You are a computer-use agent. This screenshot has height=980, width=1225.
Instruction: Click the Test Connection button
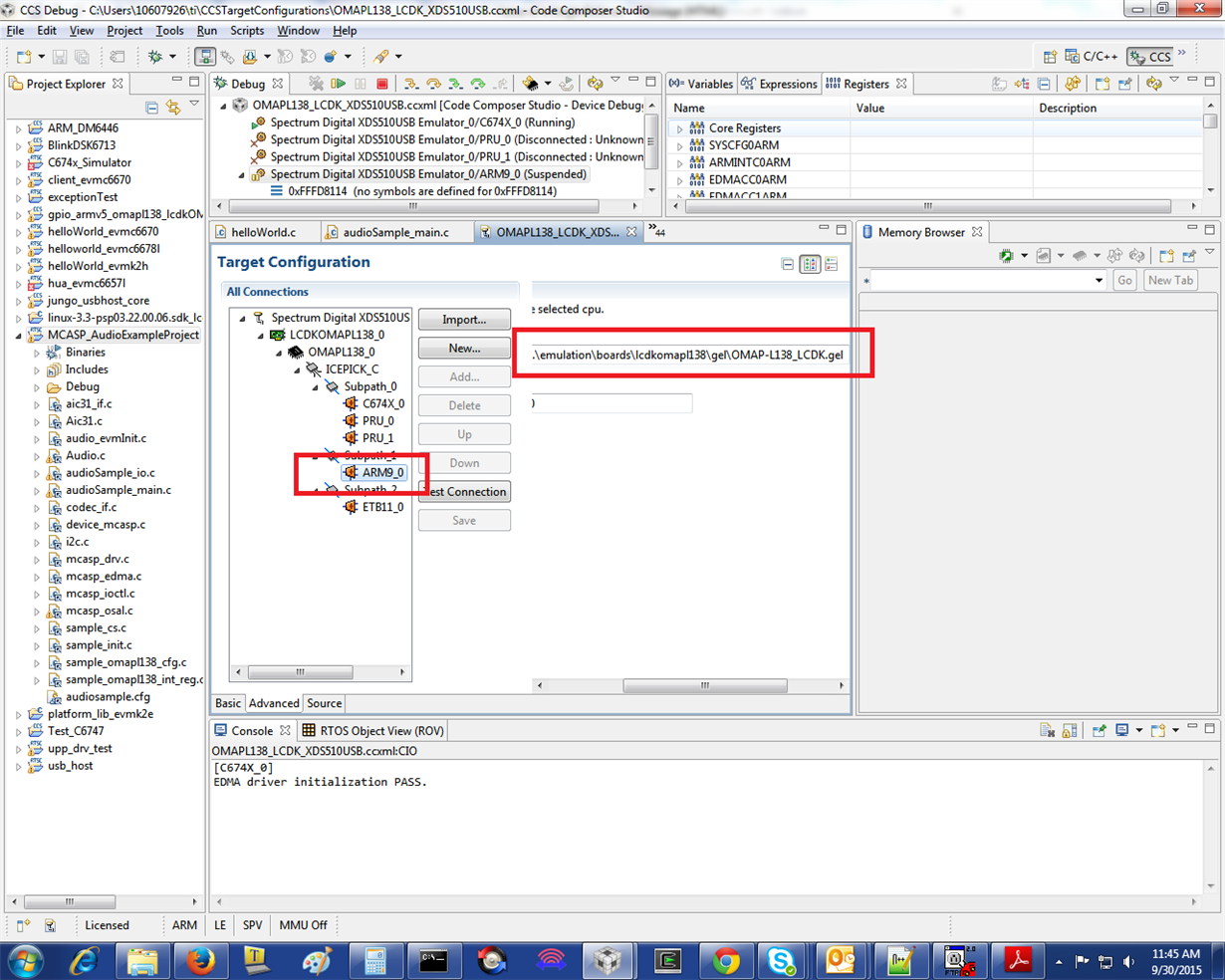pos(464,492)
